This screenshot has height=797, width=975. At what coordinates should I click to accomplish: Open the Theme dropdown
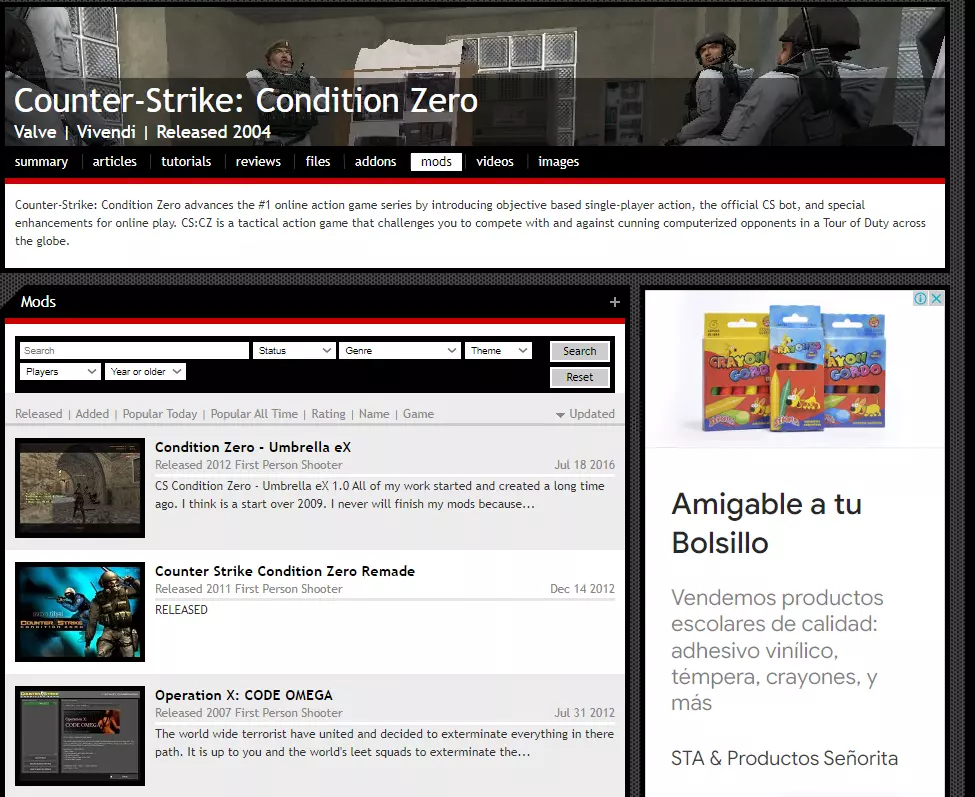click(x=498, y=351)
